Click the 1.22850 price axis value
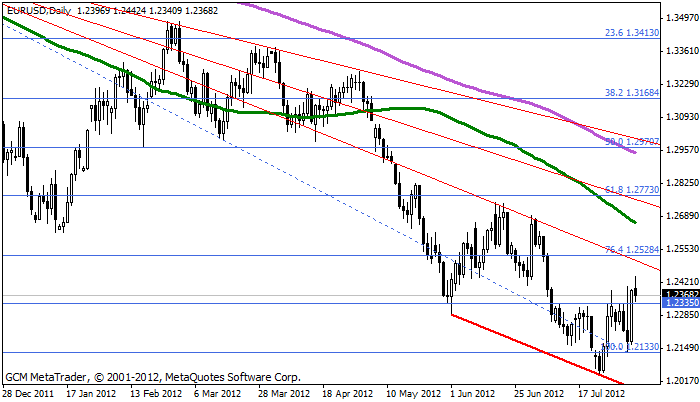Viewport: 700px width, 402px height. [x=682, y=314]
